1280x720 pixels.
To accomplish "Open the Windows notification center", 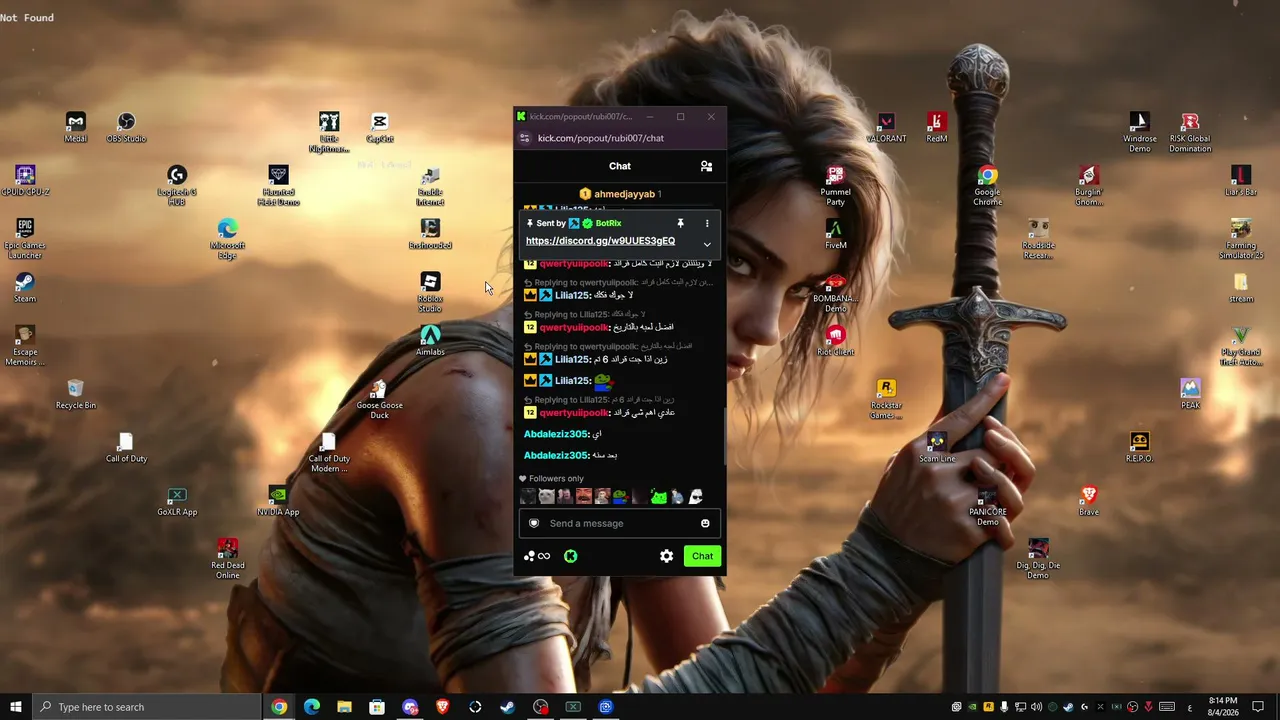I will pyautogui.click(x=1258, y=707).
